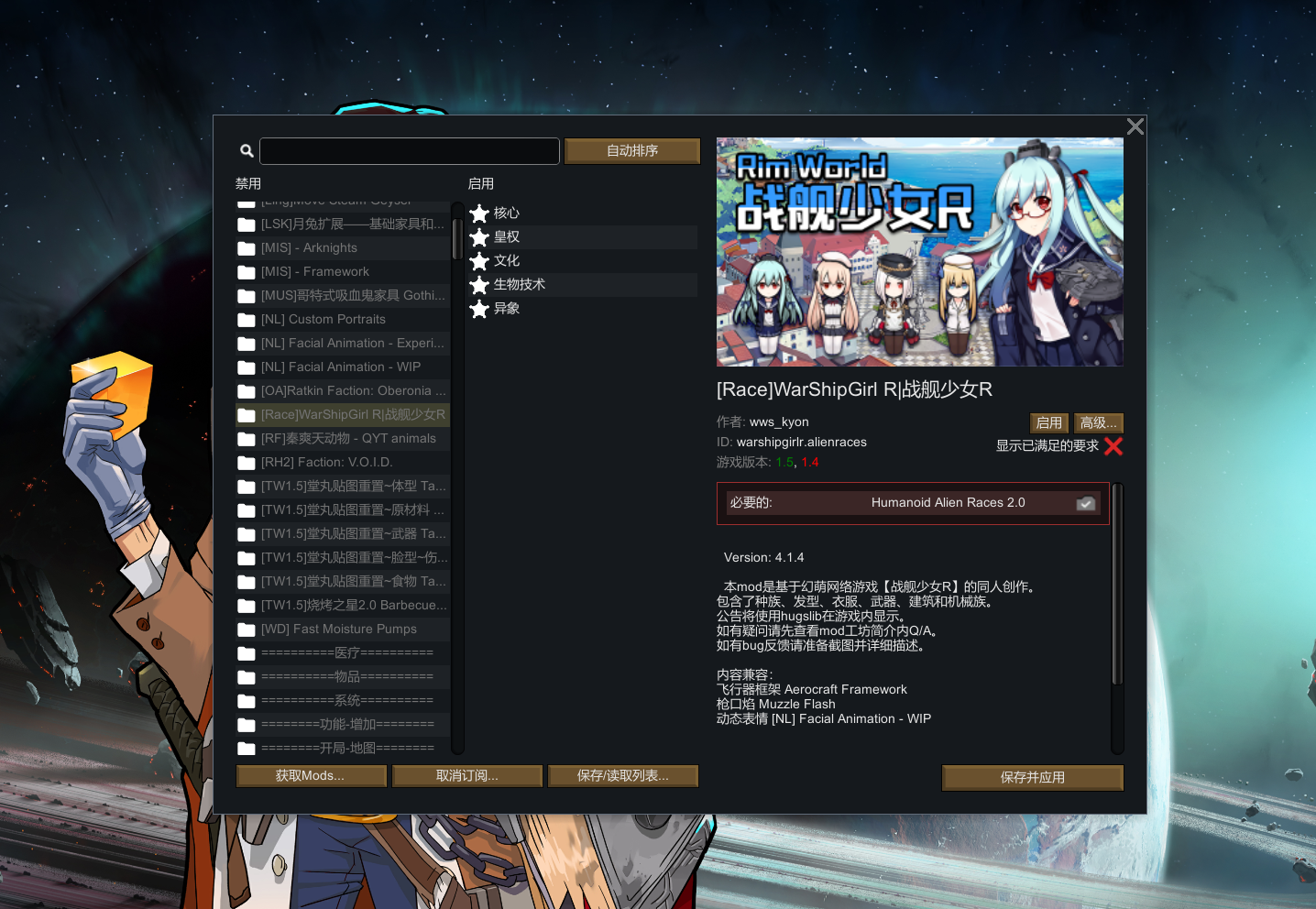Click the search magnifier icon
Image resolution: width=1316 pixels, height=909 pixels.
click(247, 151)
